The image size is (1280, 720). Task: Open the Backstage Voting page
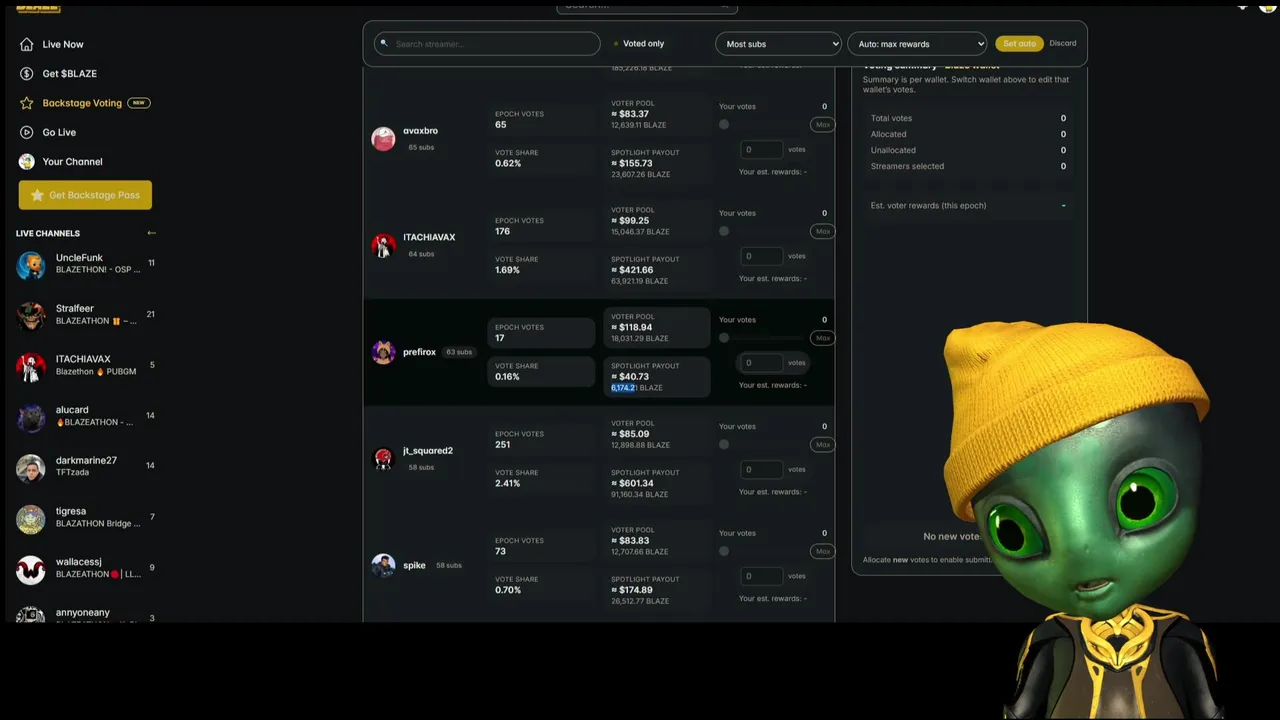coord(82,103)
